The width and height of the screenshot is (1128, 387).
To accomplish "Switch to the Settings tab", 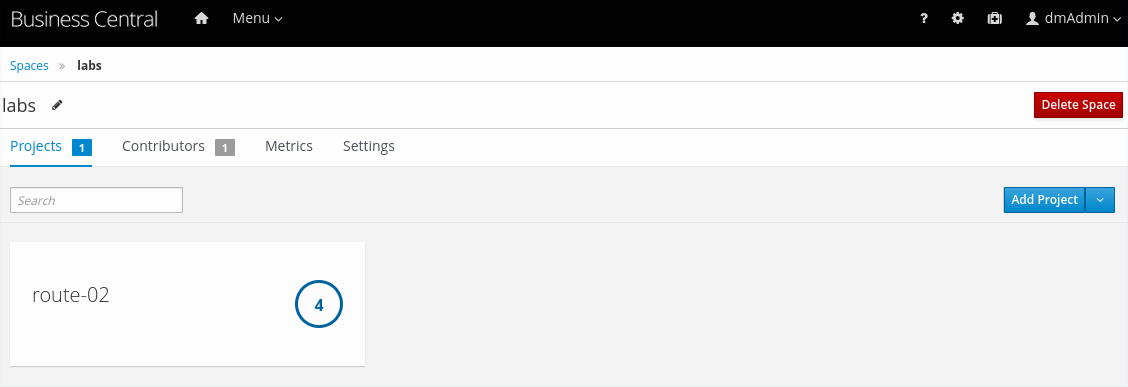I will (x=368, y=146).
